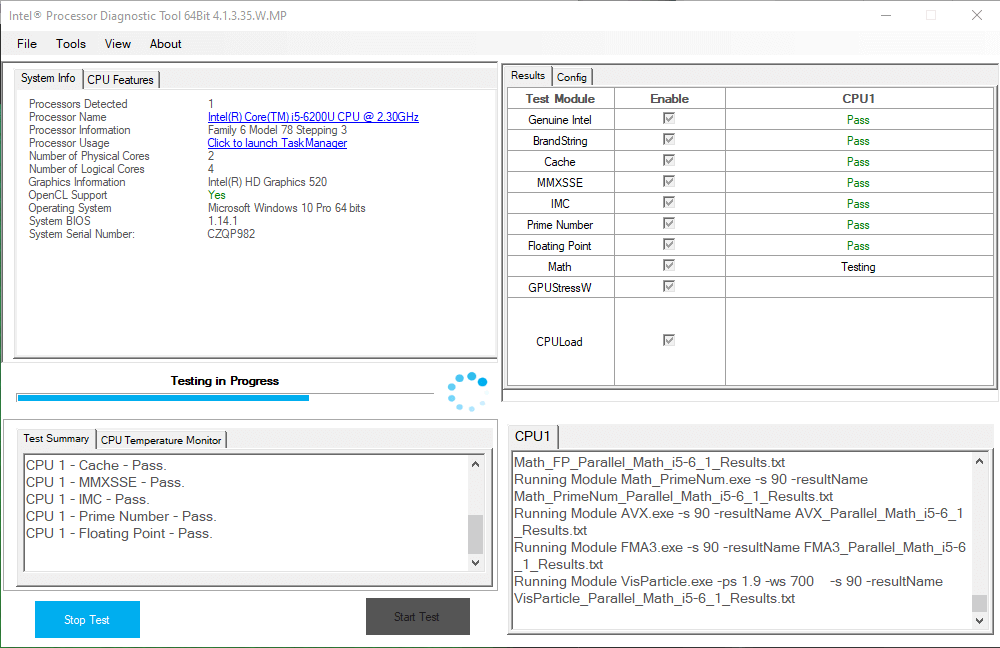Image resolution: width=1000 pixels, height=648 pixels.
Task: Click CPU1 log scroll down arrow
Action: [x=980, y=621]
